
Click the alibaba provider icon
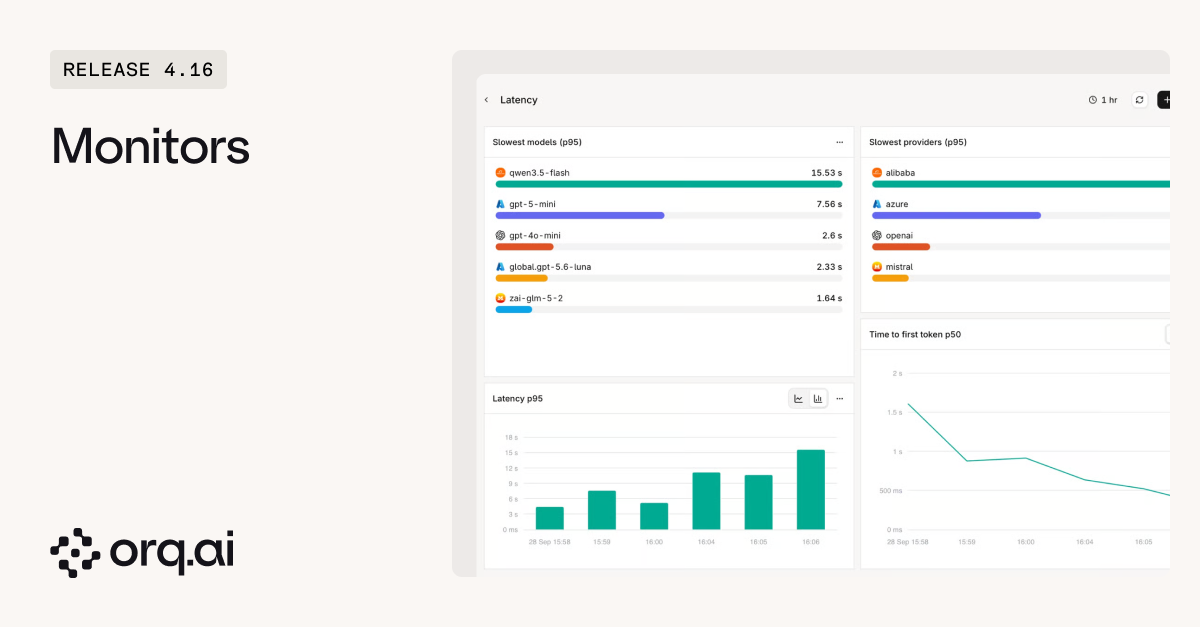[877, 173]
